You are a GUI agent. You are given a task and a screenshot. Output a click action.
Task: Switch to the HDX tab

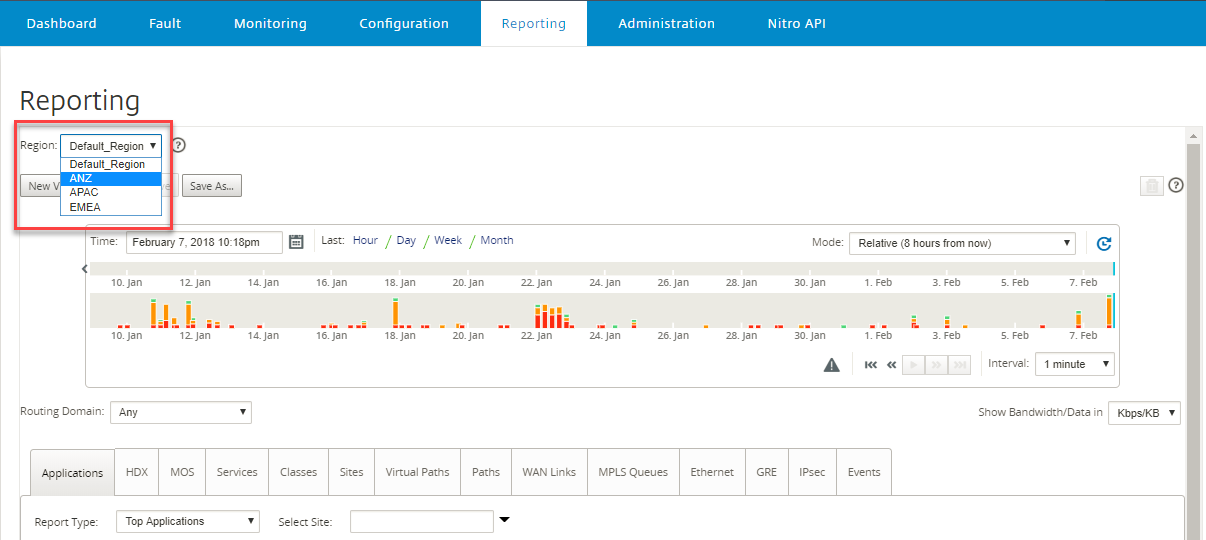click(x=137, y=472)
